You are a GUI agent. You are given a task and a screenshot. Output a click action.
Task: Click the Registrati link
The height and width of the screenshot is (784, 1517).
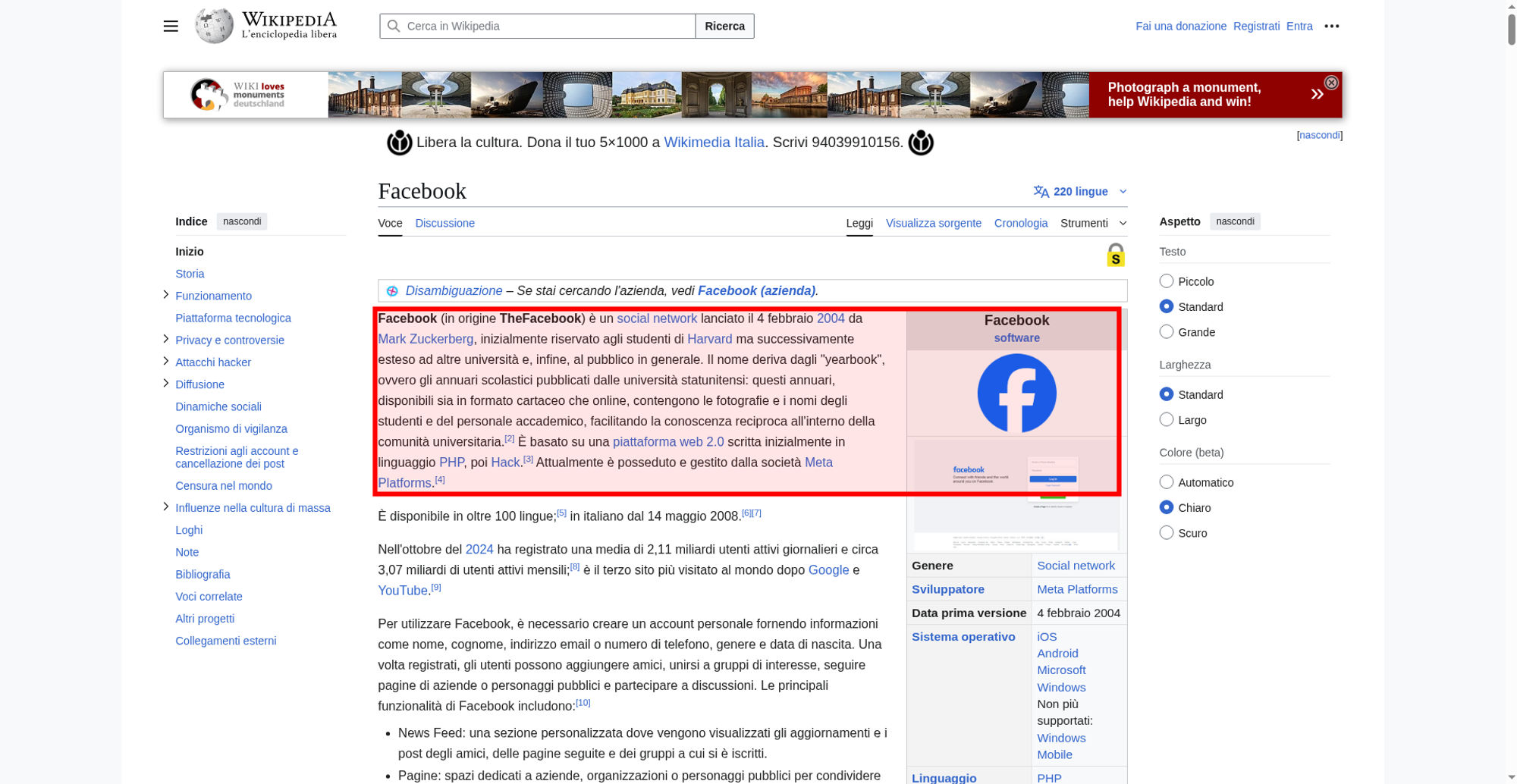click(x=1256, y=26)
